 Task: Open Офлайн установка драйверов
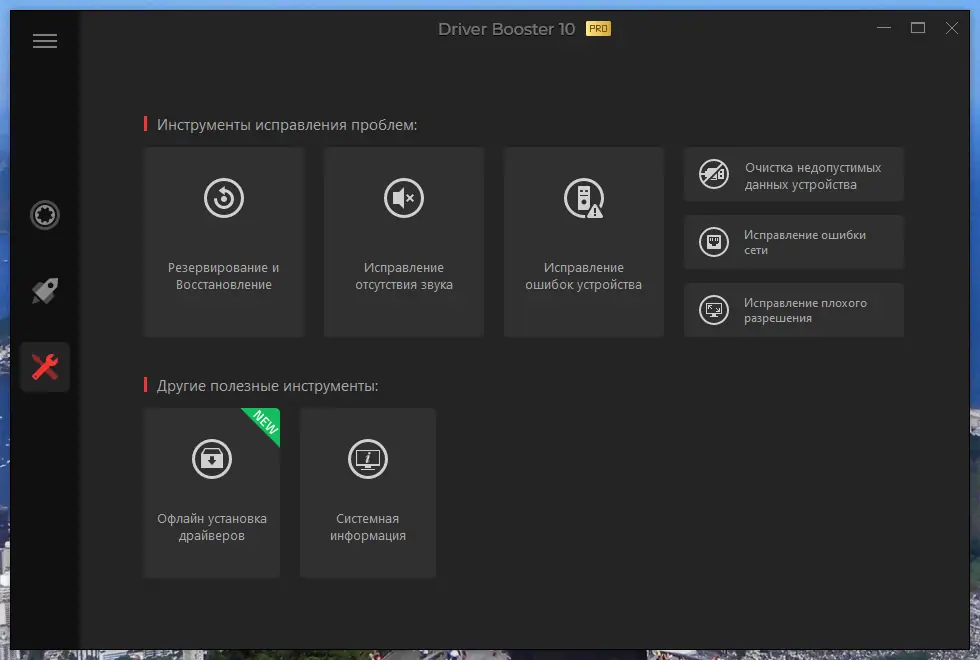212,493
